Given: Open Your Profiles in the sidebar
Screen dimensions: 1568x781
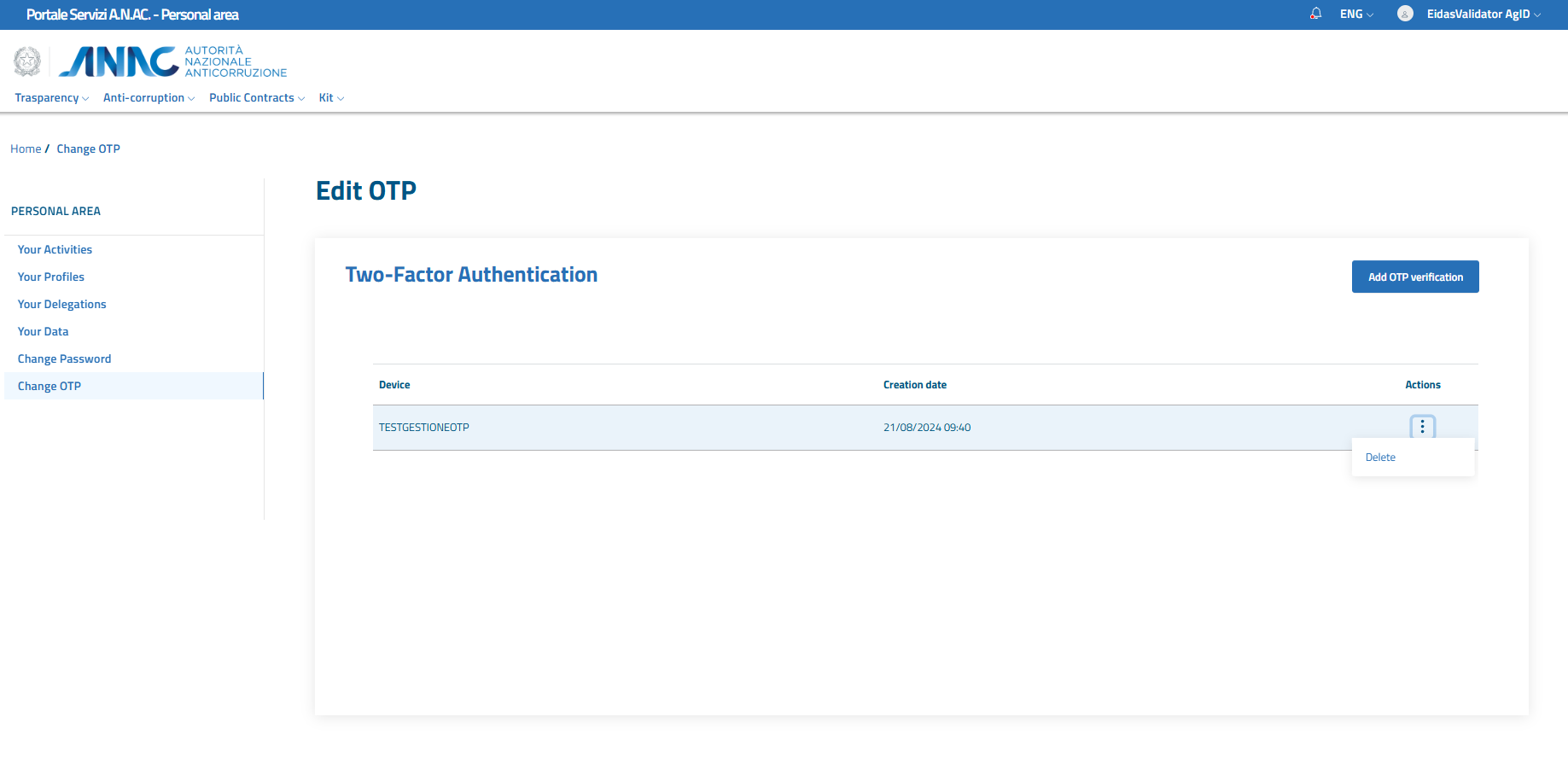Looking at the screenshot, I should pos(51,277).
